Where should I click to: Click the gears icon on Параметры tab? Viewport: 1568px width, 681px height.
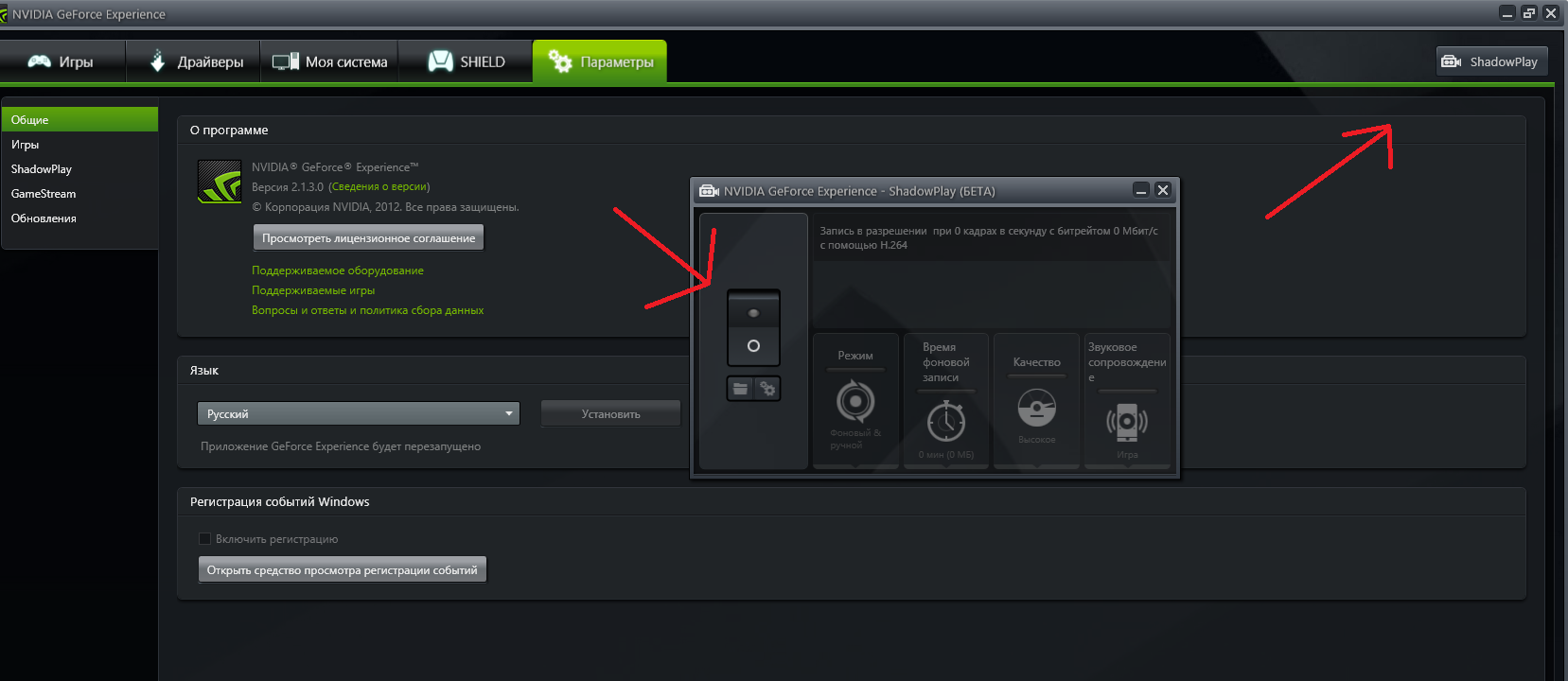click(x=560, y=61)
